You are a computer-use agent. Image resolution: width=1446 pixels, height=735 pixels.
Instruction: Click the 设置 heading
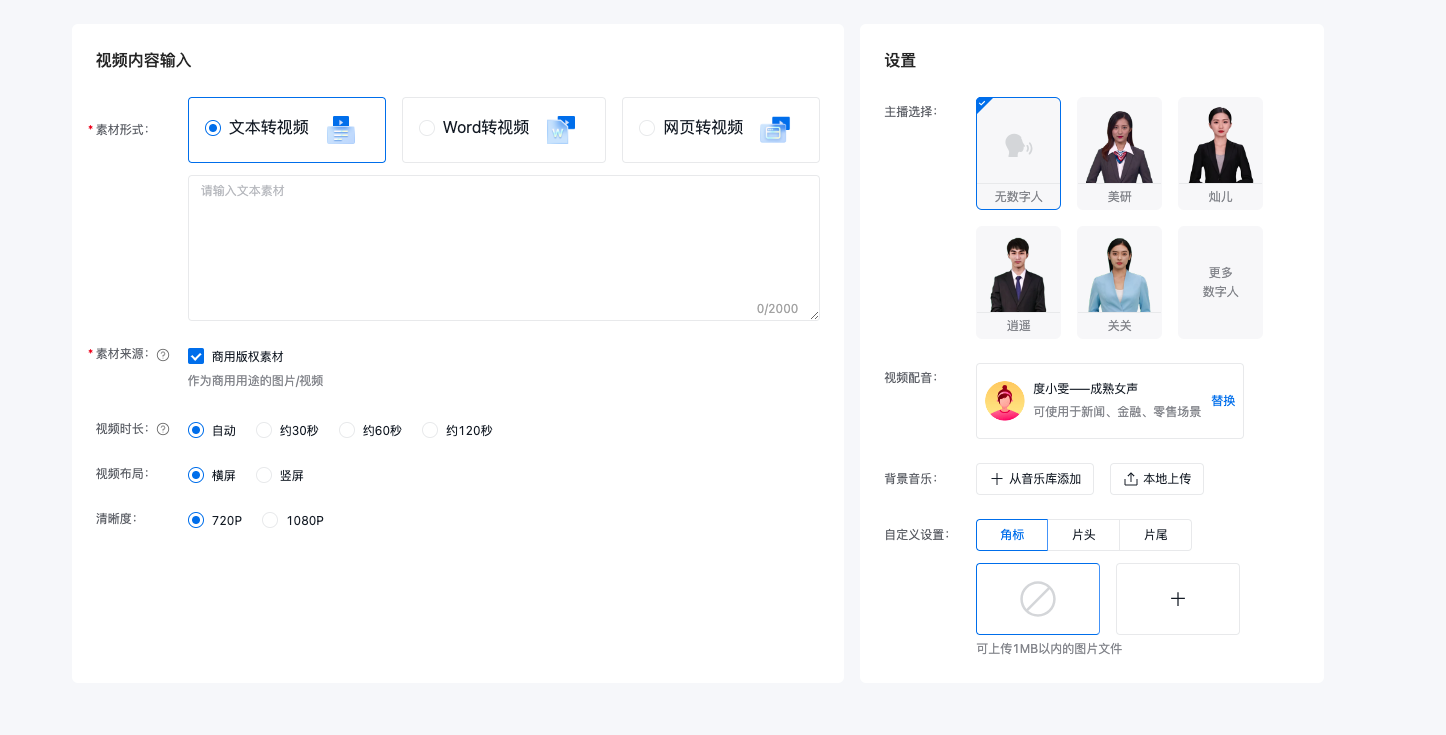point(900,60)
